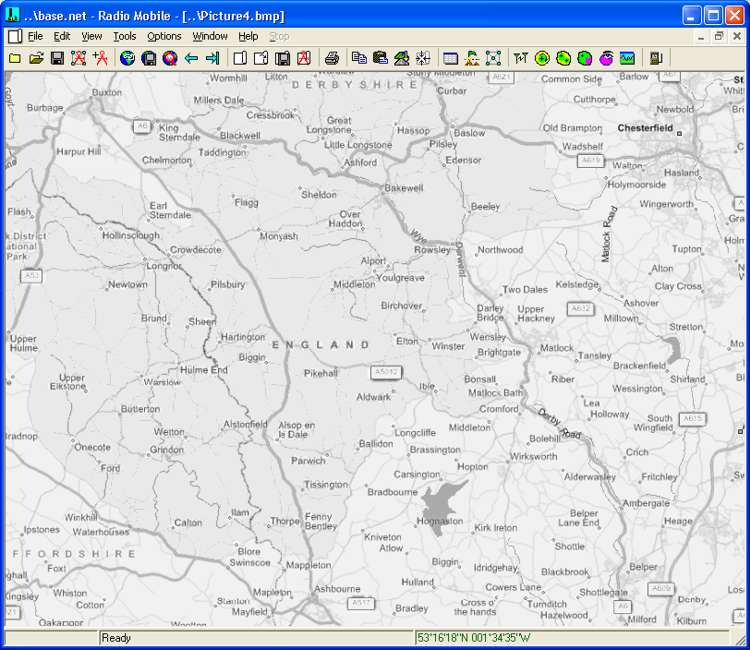Click the arrows converging Fit icon
This screenshot has height=650, width=750.
tap(423, 58)
